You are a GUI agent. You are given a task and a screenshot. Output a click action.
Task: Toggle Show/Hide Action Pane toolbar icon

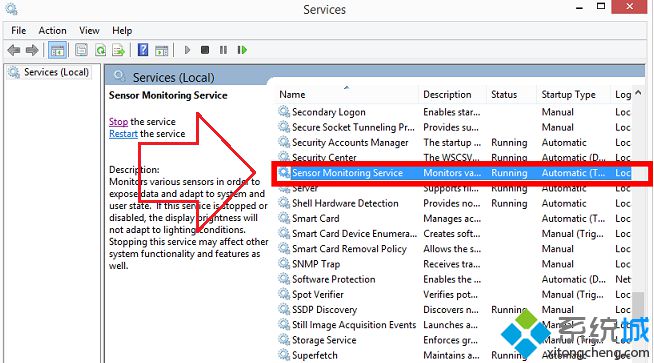[161, 50]
